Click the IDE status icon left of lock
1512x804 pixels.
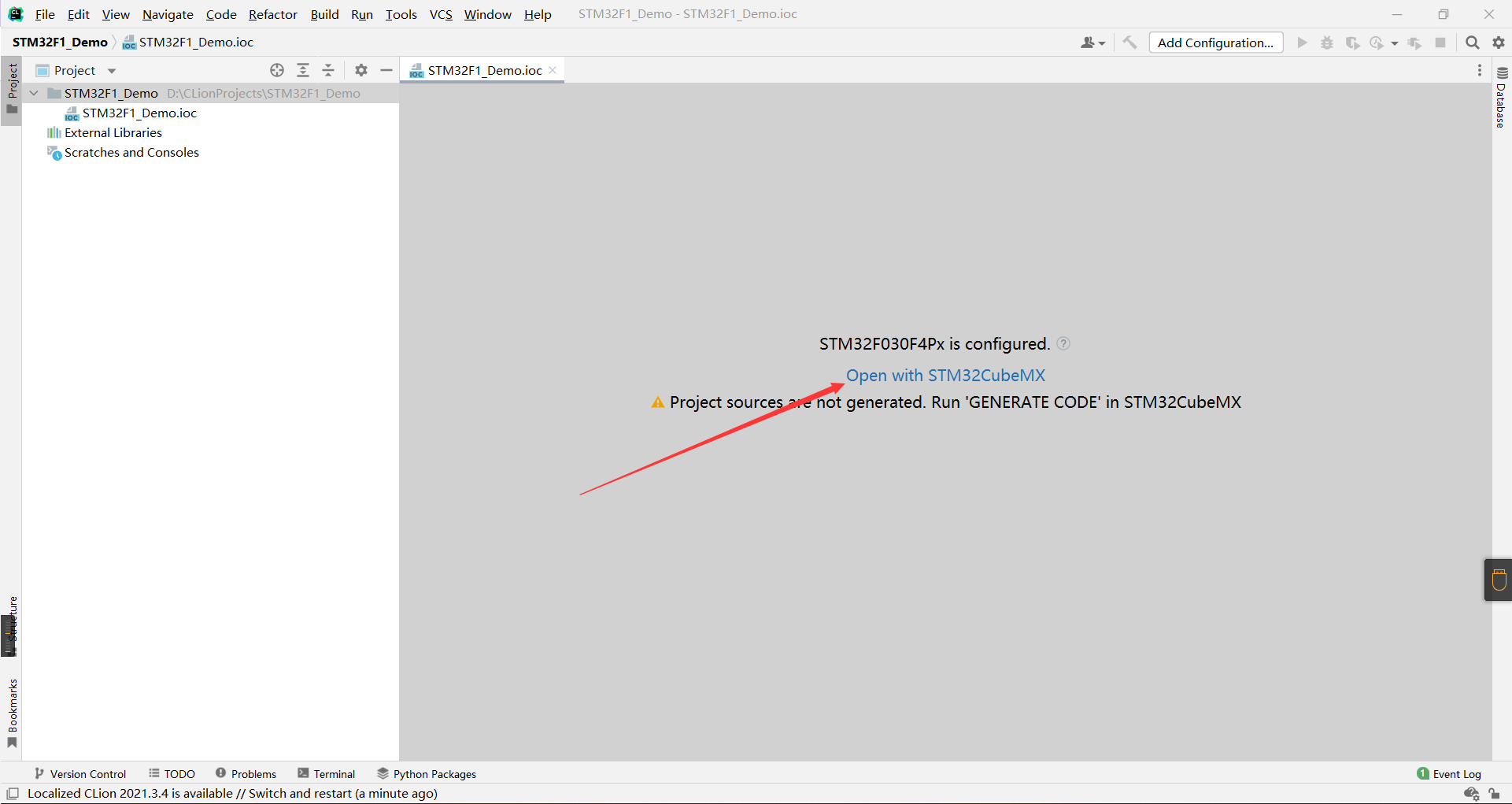click(1471, 794)
